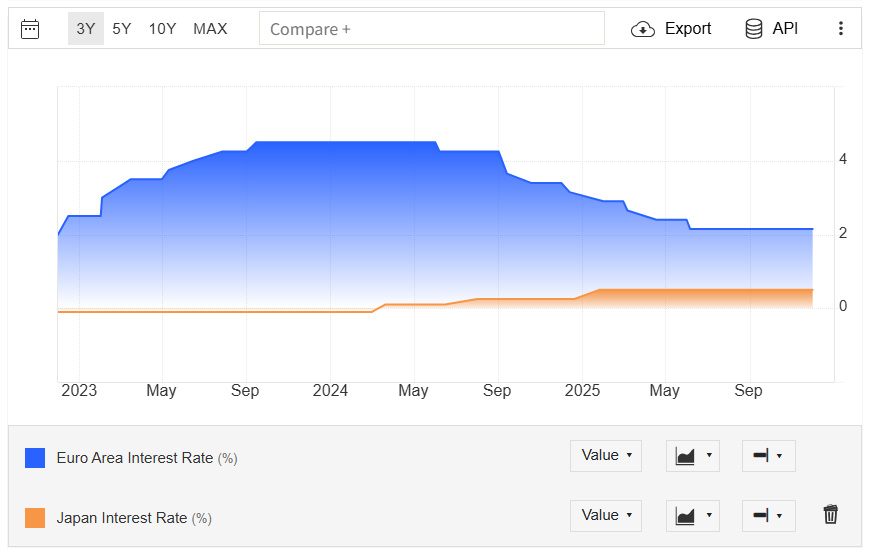870x554 pixels.
Task: Click Euro Area chart type area icon
Action: (687, 456)
